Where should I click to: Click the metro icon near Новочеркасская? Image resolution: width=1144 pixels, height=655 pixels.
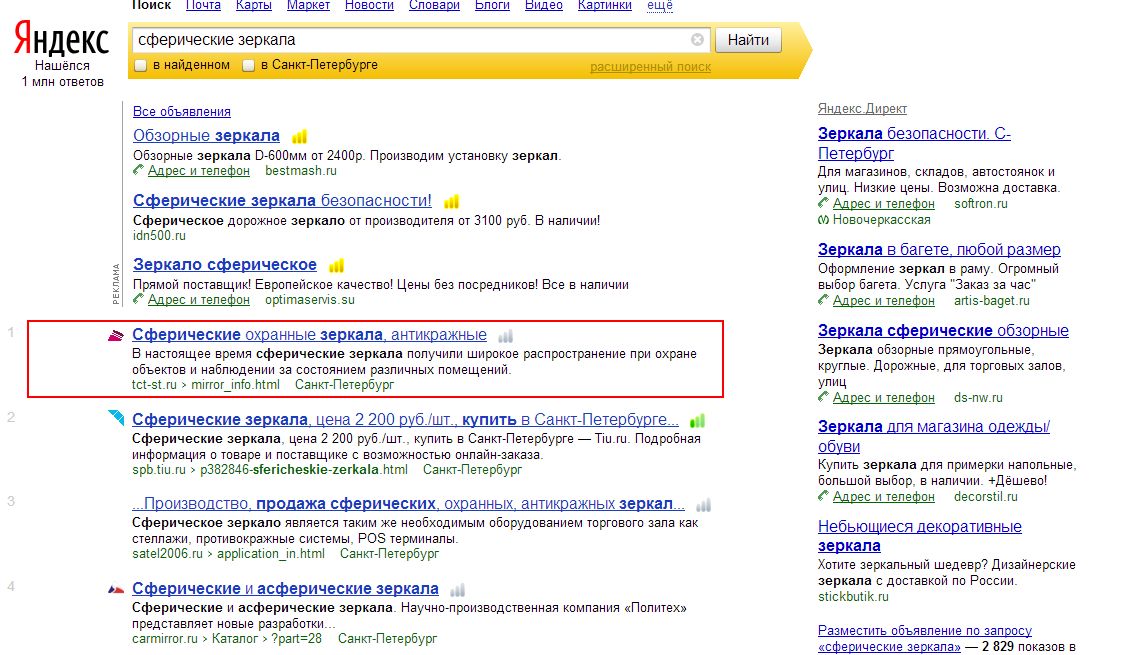point(824,220)
